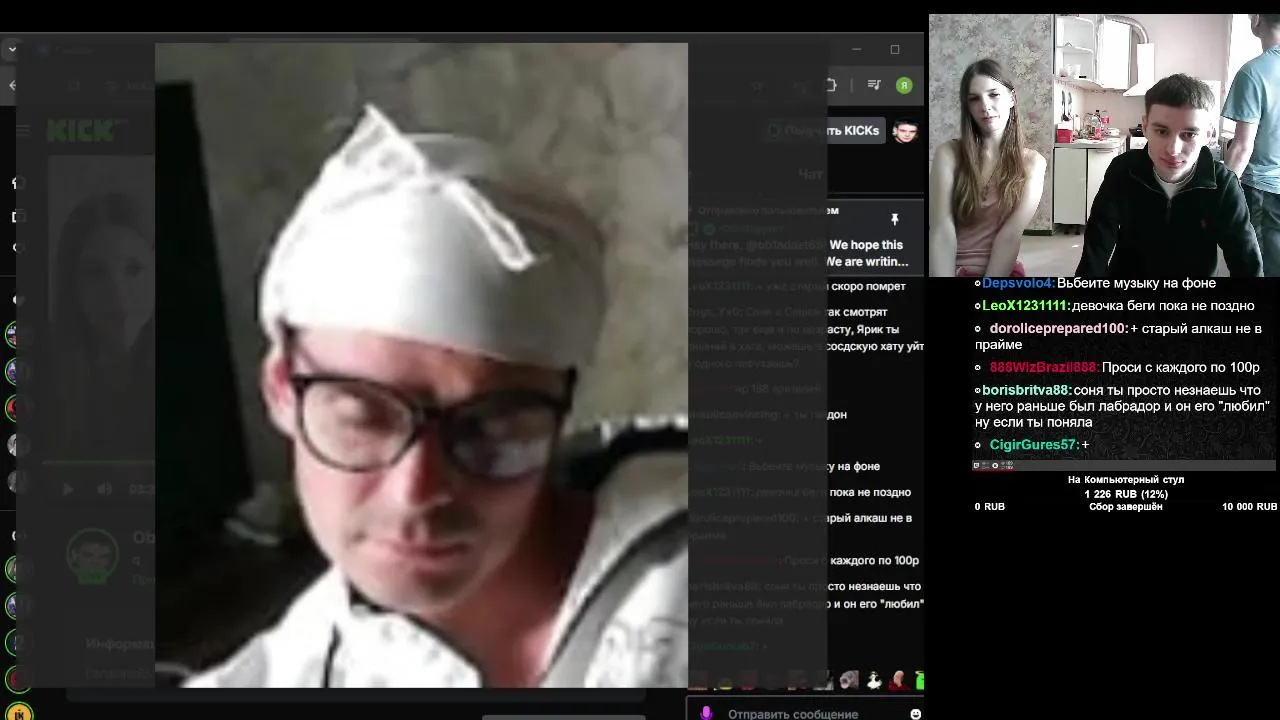Select the red-dressed emote above chat input
The height and width of the screenshot is (720, 1280).
tap(898, 681)
